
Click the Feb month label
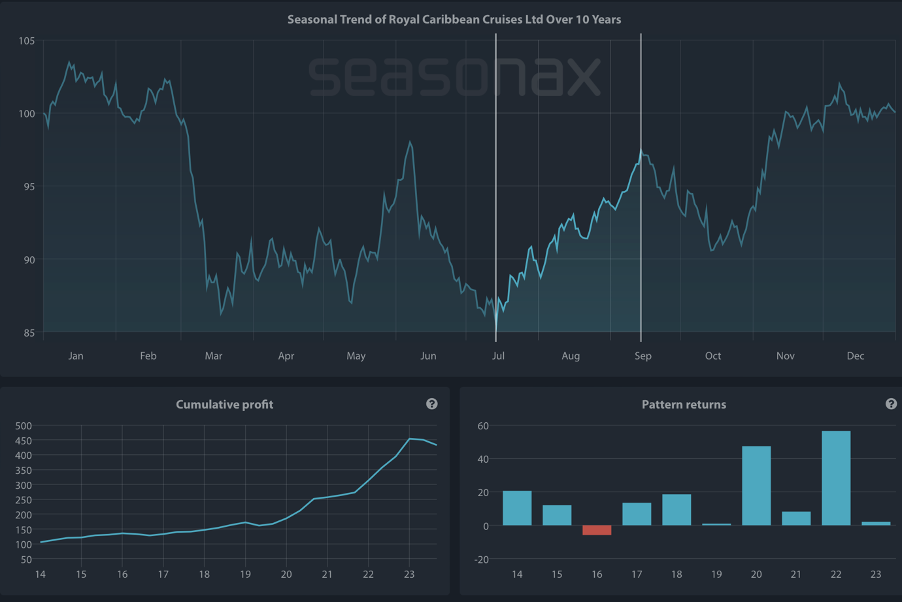(148, 356)
